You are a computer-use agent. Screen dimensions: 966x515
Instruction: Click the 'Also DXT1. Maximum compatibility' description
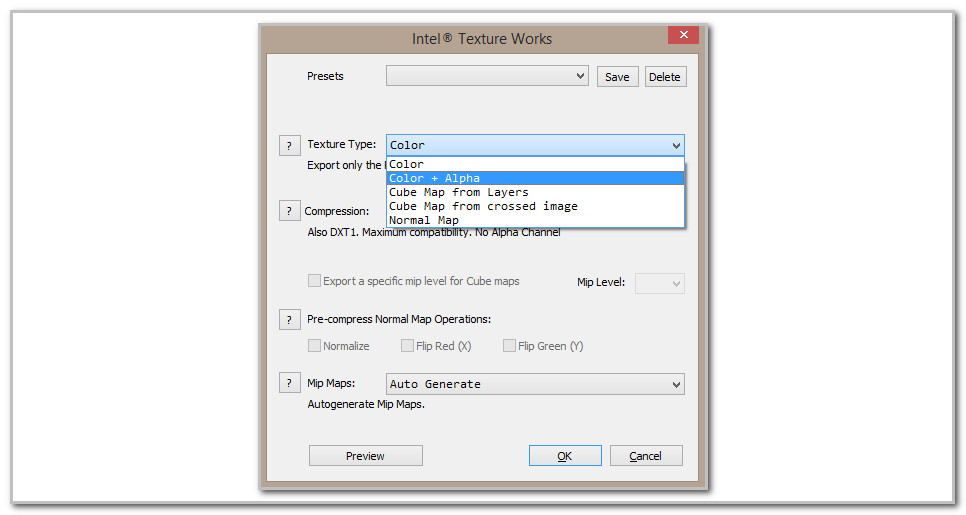[x=434, y=232]
